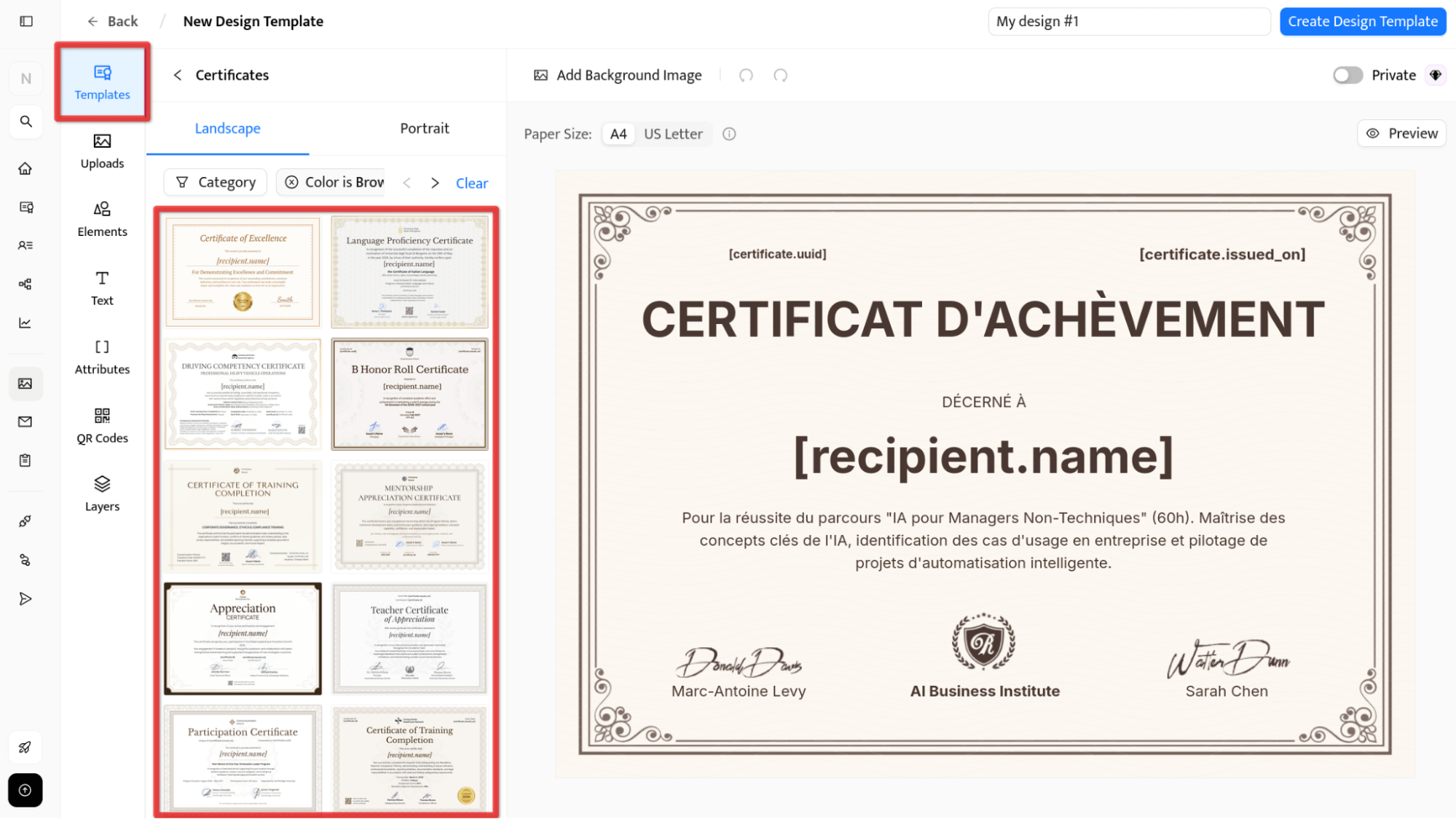
Task: Go to Home via house icon
Action: pyautogui.click(x=25, y=168)
